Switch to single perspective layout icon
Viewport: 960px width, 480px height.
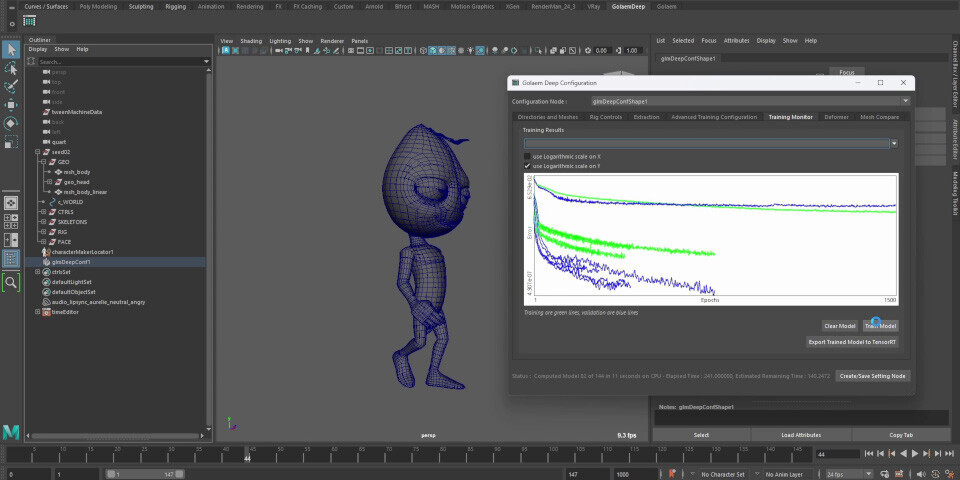tap(11, 203)
